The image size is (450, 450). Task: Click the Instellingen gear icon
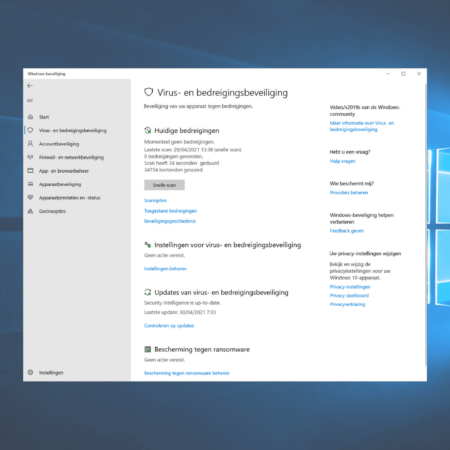30,372
